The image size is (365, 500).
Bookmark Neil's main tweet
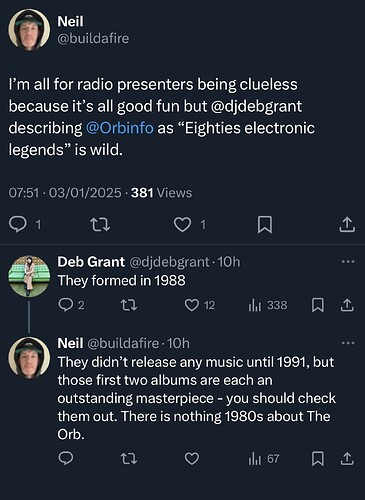coord(265,225)
